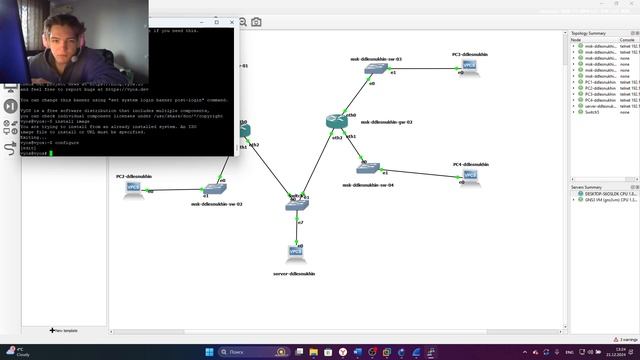Minimize the console terminal window

click(x=202, y=22)
